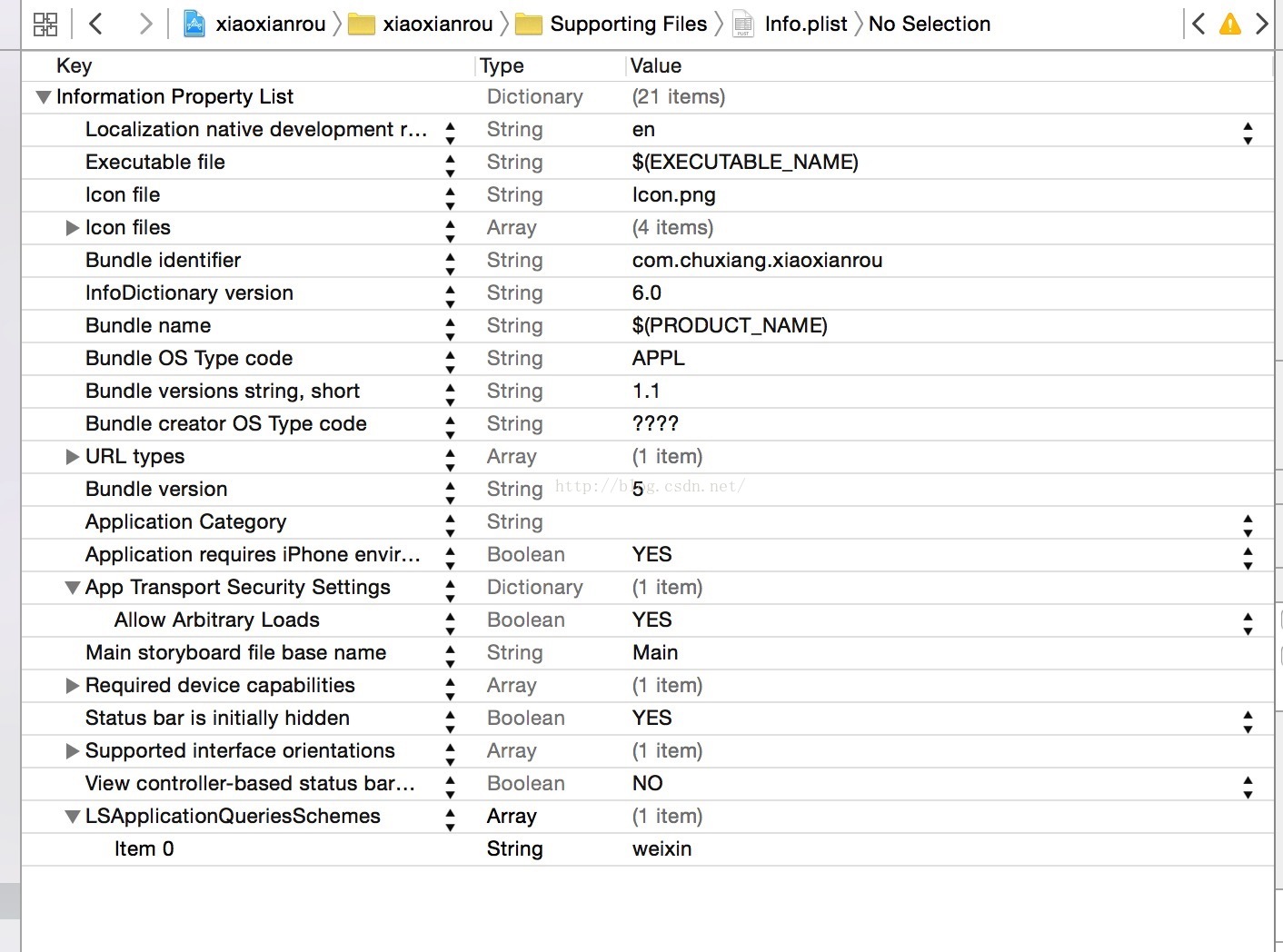This screenshot has height=952, width=1283.
Task: Open the Info.plist breadcrumb item
Action: coord(806,24)
